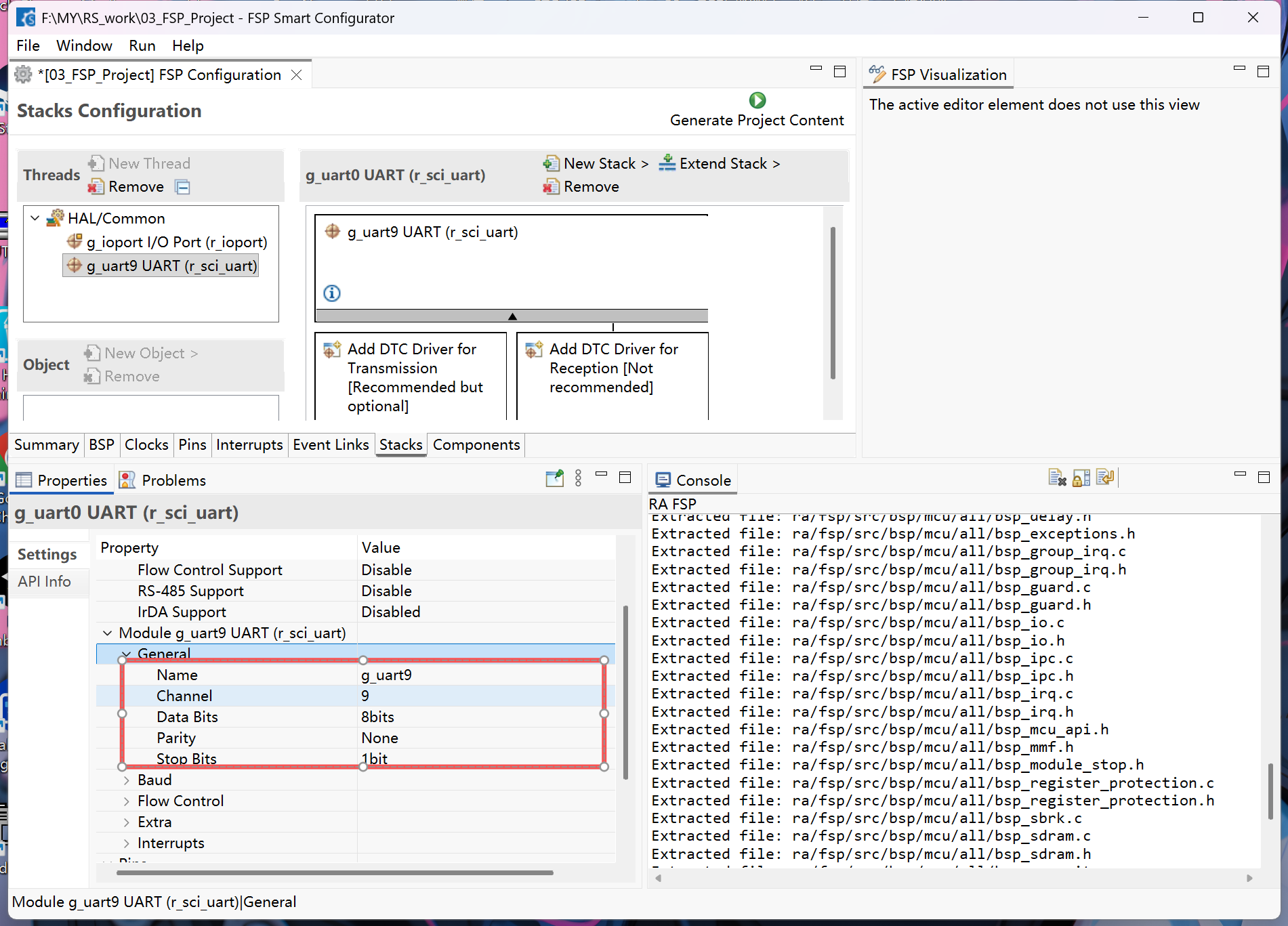Open the File menu

click(28, 45)
